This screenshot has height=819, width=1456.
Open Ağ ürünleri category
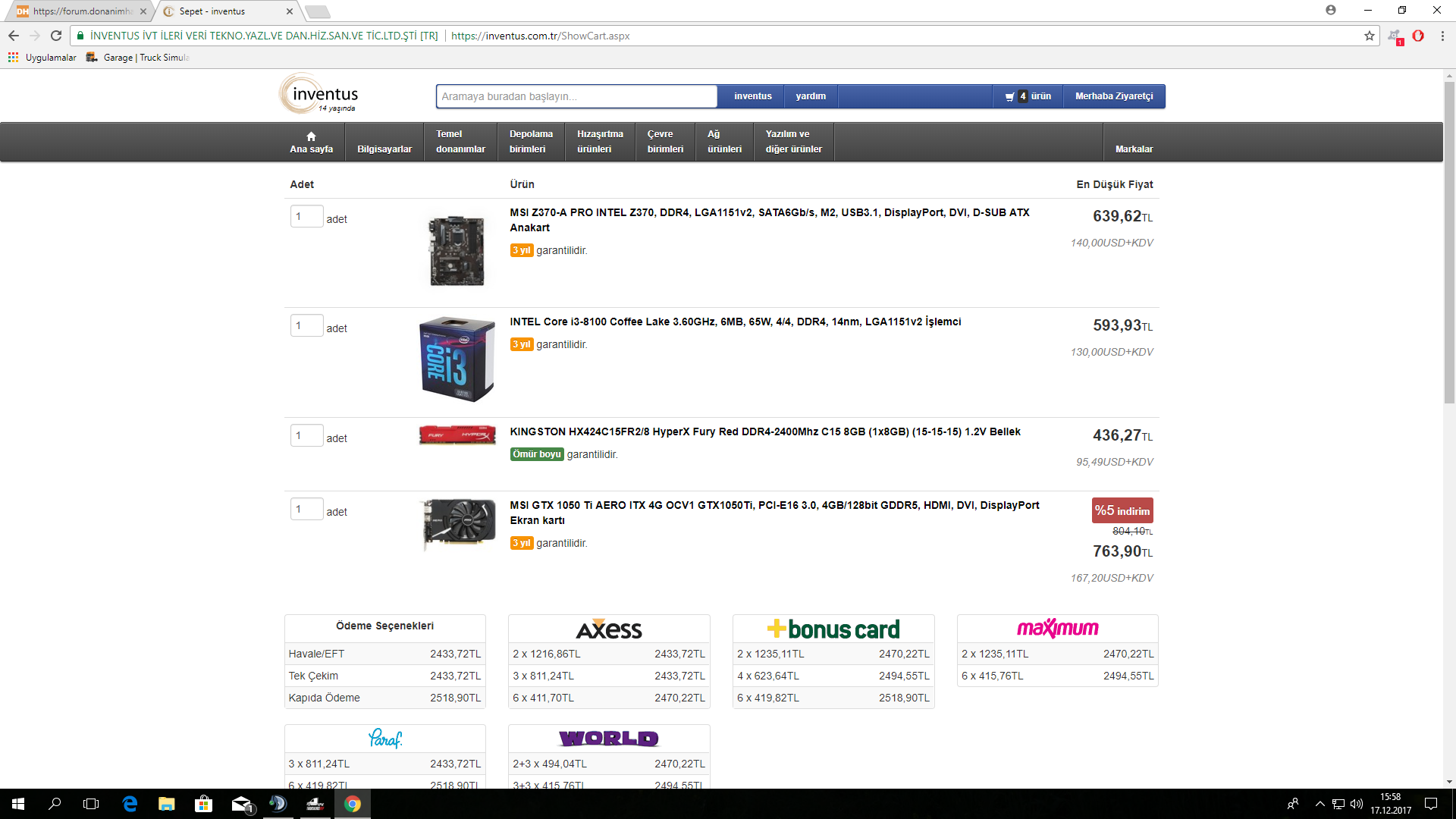tap(724, 142)
